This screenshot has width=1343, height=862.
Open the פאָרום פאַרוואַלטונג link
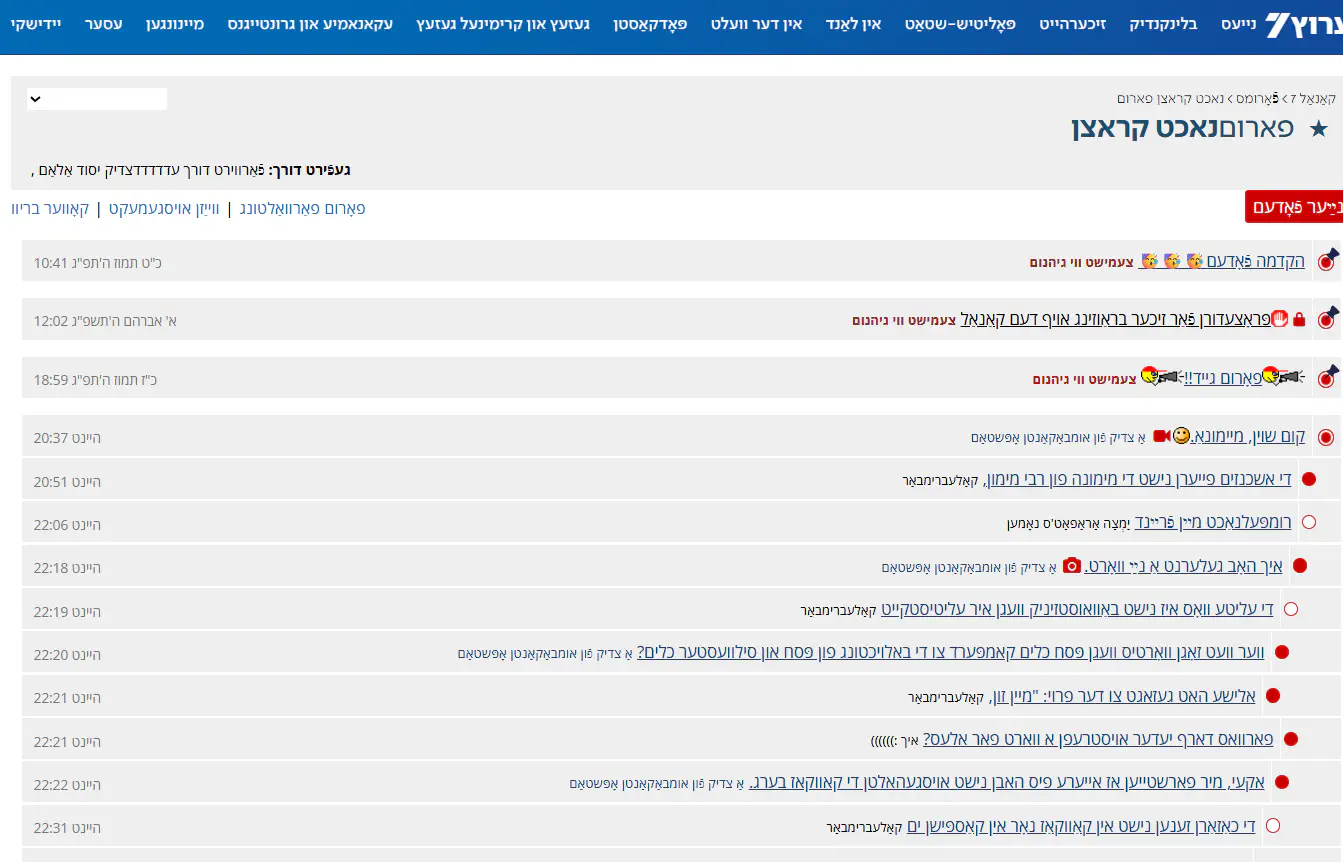[302, 208]
